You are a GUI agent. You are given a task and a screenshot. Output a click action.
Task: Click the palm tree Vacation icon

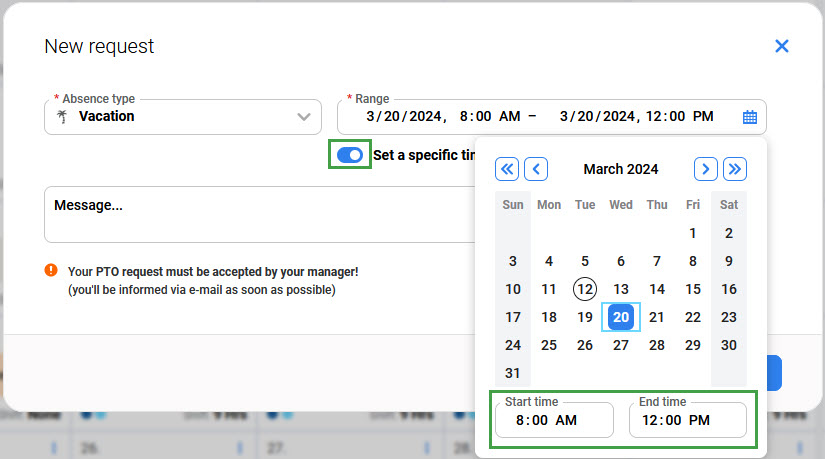[62, 117]
